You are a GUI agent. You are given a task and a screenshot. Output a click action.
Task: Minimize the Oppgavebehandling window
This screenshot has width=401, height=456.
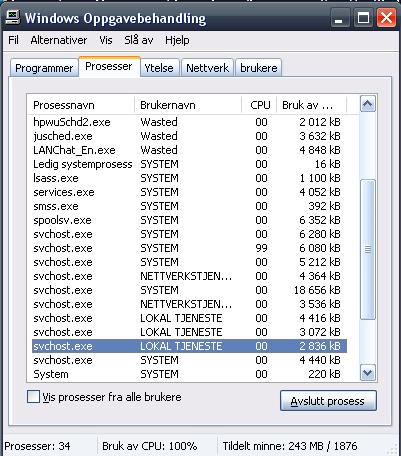point(338,18)
